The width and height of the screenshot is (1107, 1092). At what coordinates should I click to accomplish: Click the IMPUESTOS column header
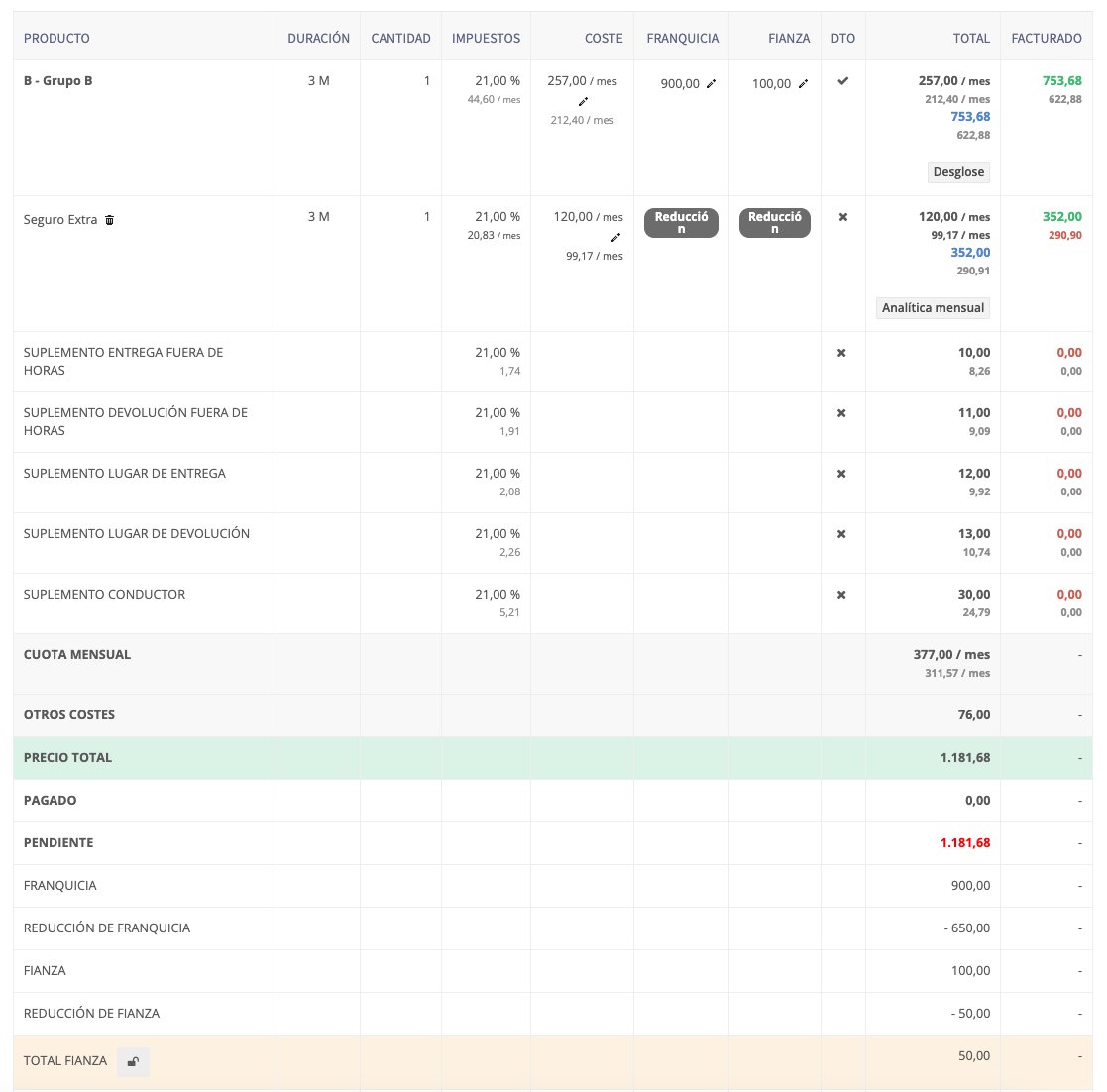pyautogui.click(x=486, y=38)
